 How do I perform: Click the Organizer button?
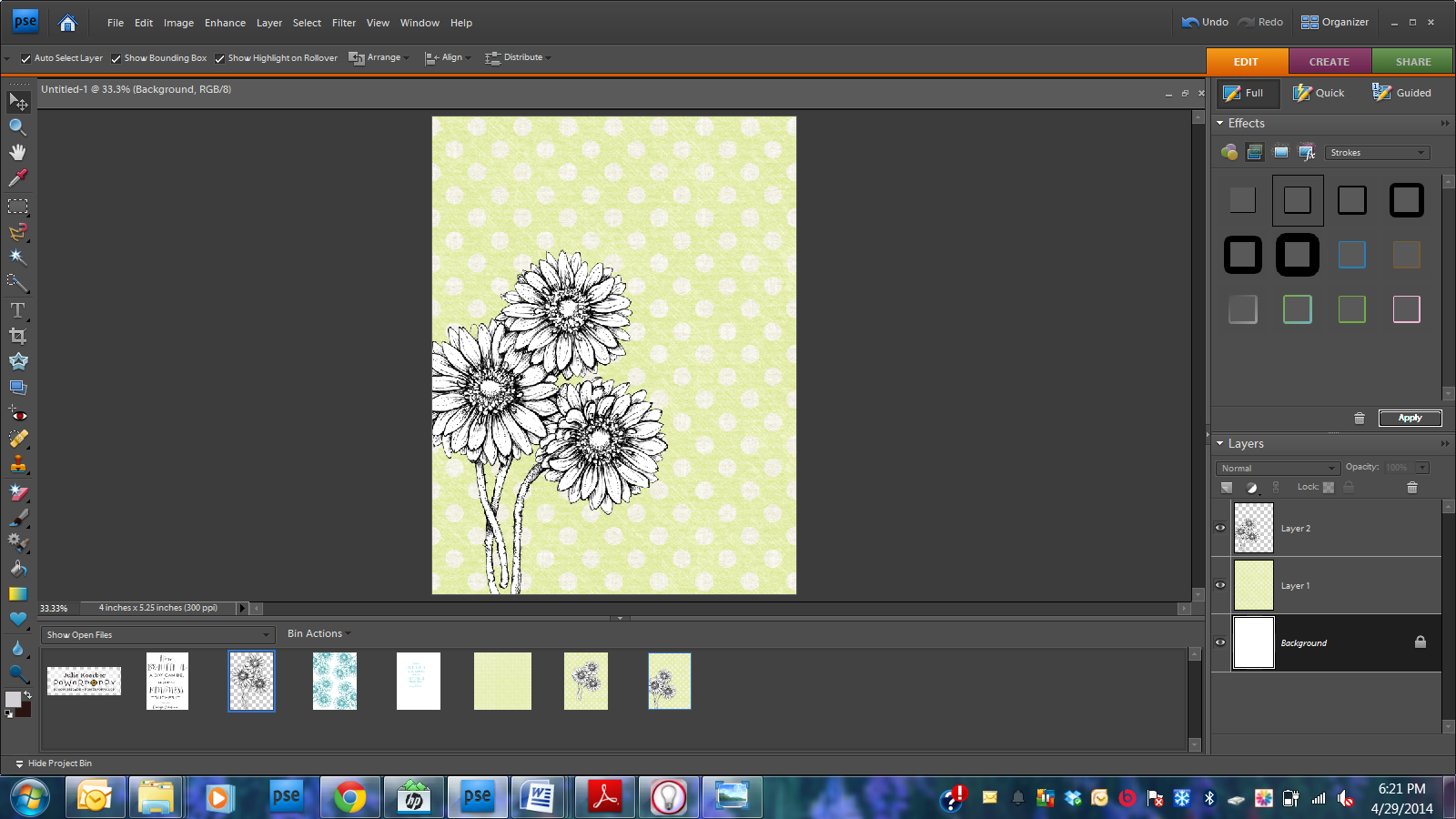pos(1335,22)
